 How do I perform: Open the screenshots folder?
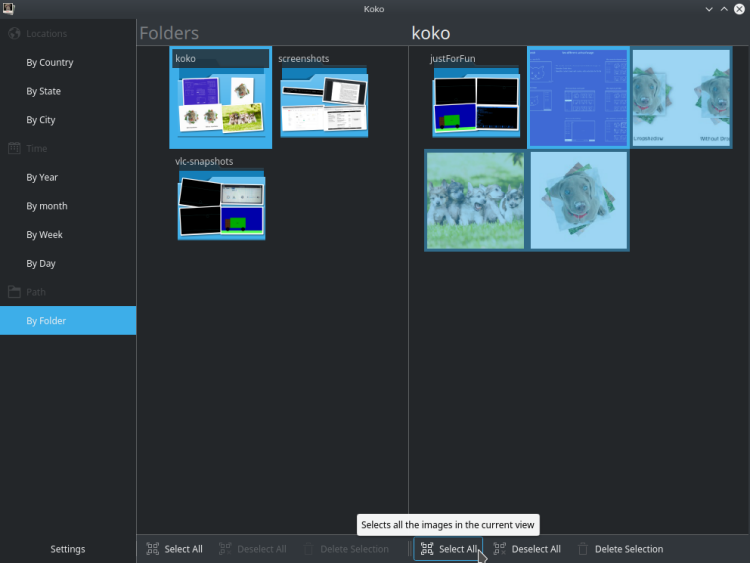tap(324, 98)
